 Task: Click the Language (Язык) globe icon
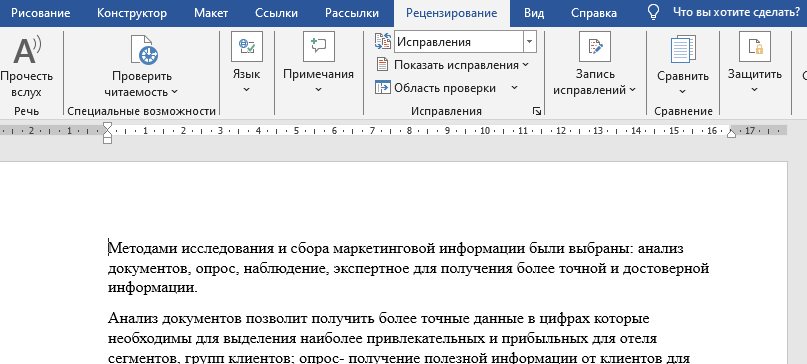click(x=247, y=46)
